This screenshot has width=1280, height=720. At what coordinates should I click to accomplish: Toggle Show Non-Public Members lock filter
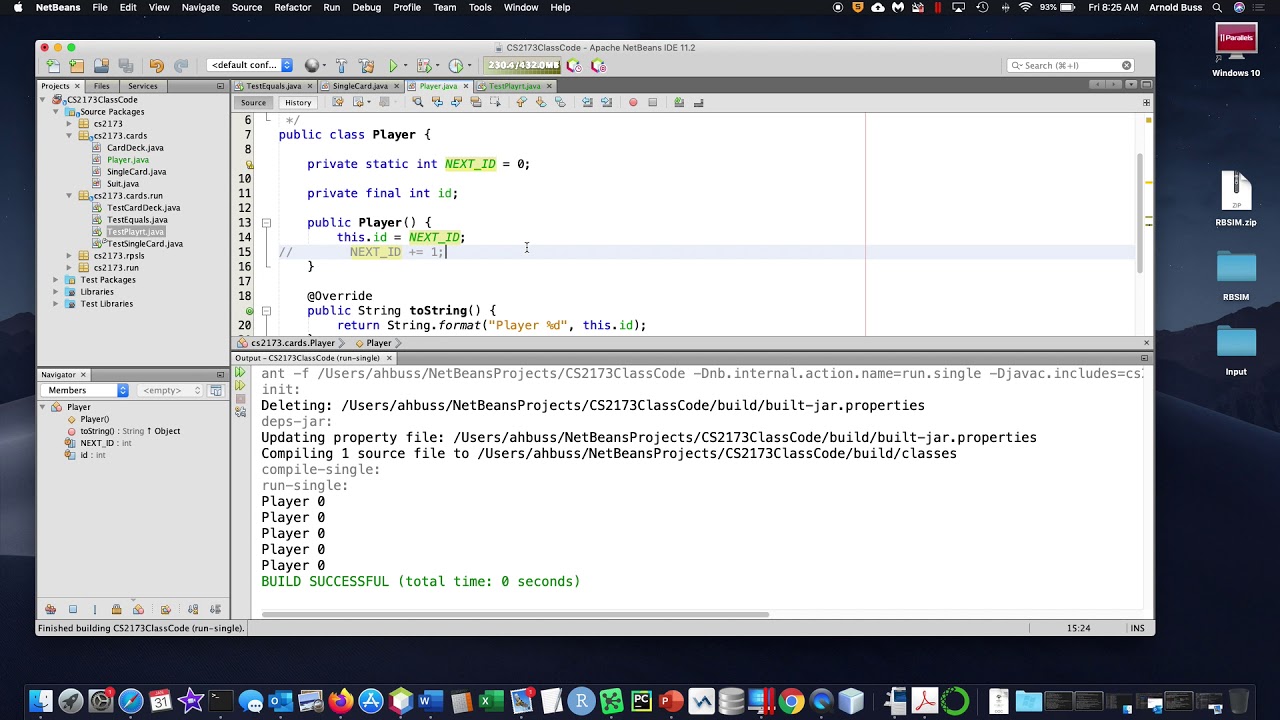coord(116,609)
